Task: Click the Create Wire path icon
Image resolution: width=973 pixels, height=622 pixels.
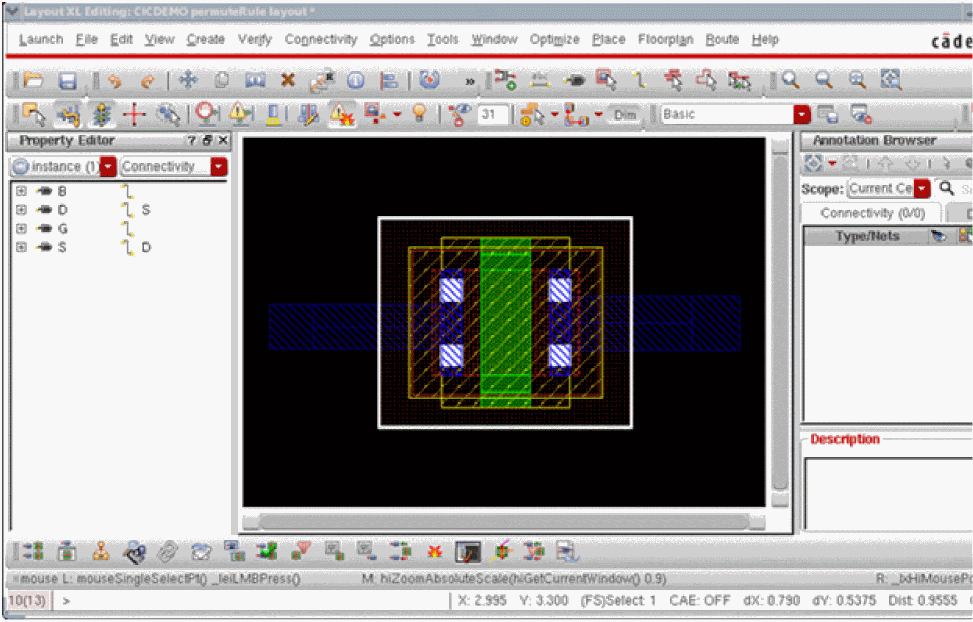Action: point(640,81)
